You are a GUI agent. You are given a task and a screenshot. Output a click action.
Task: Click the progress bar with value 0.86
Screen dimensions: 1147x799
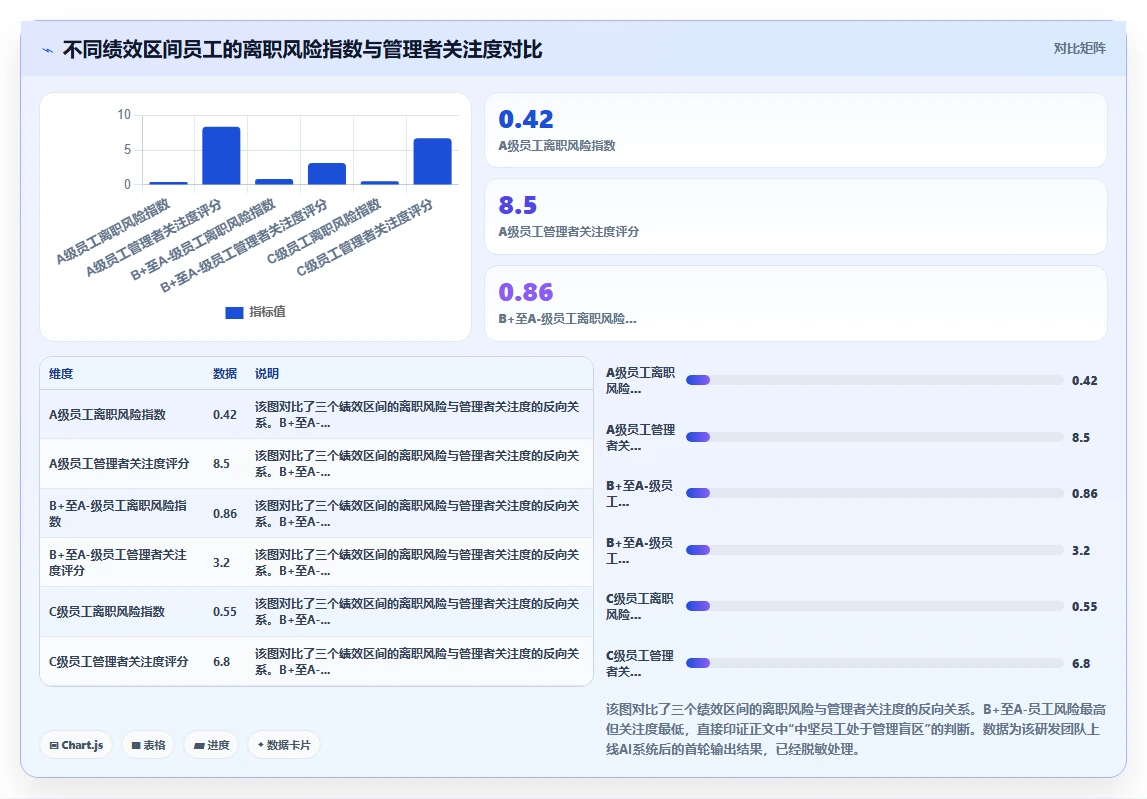pyautogui.click(x=874, y=493)
